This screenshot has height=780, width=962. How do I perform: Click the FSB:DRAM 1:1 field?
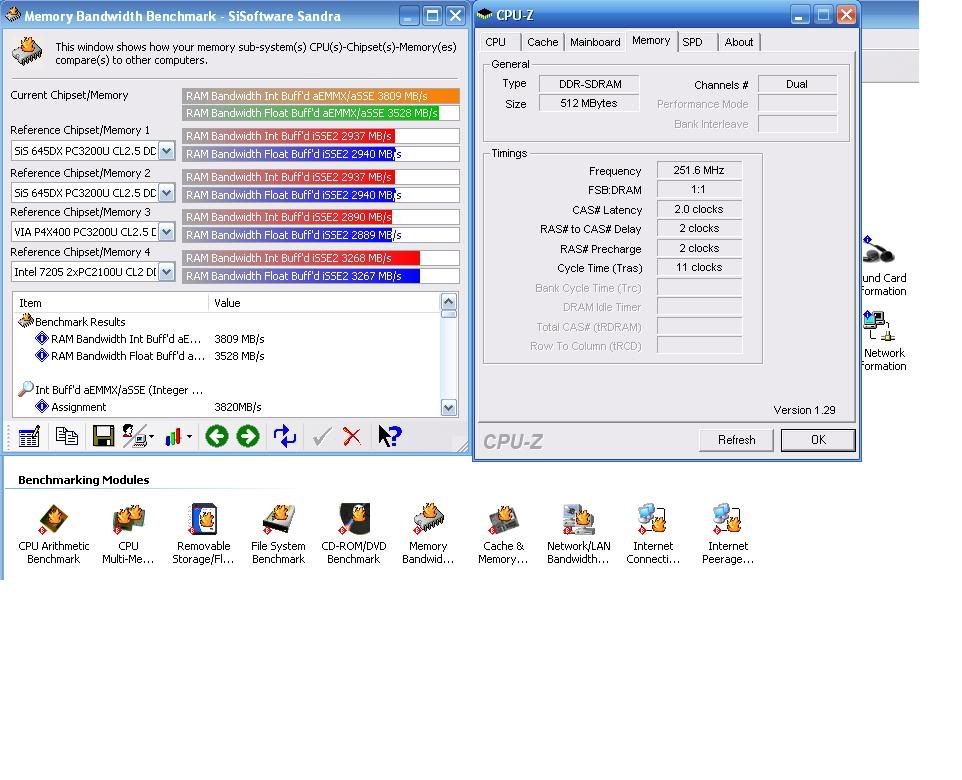coord(699,190)
